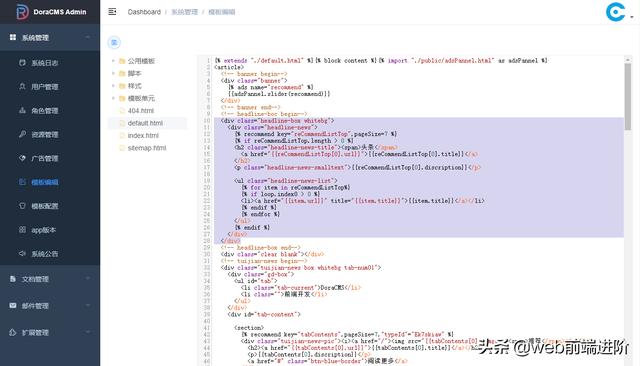Expand the 样式 folder arrow
This screenshot has height=366, width=640.
coord(113,86)
